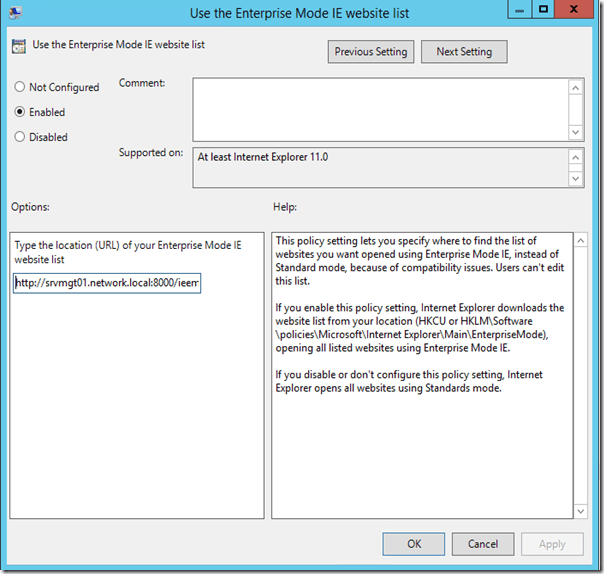Jump to Next Setting

point(463,51)
